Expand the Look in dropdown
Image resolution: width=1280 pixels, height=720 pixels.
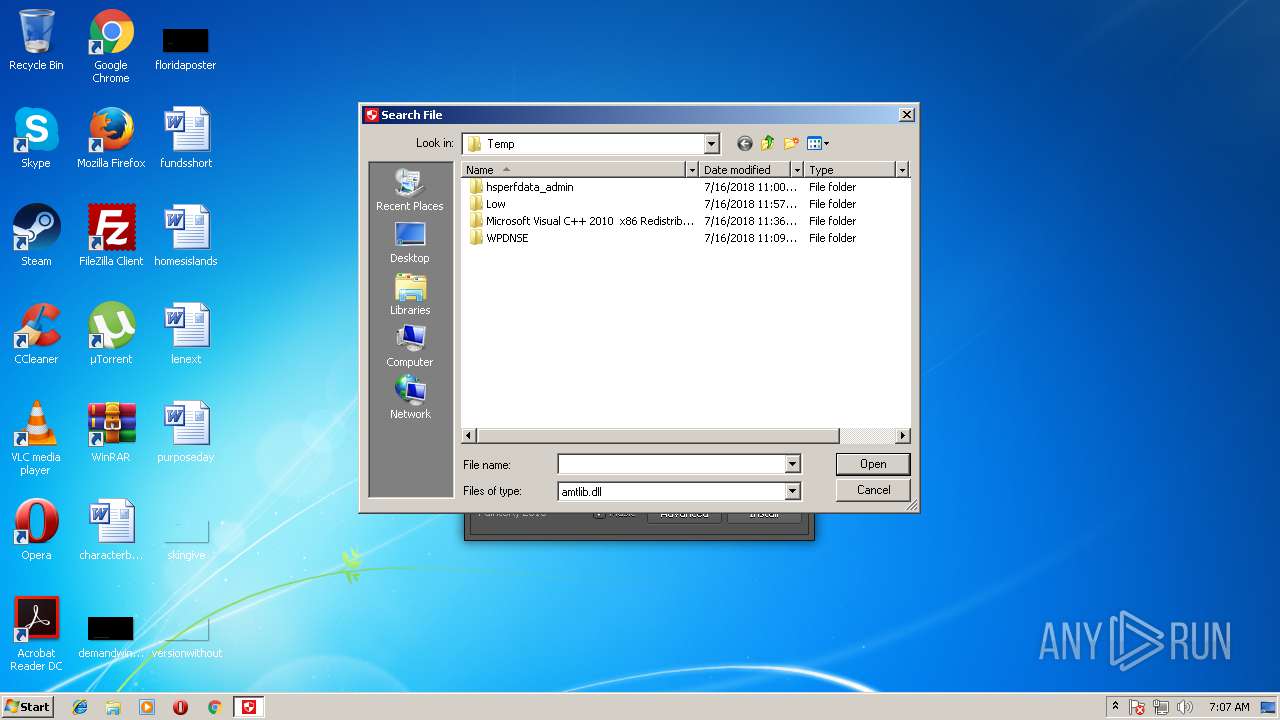711,144
